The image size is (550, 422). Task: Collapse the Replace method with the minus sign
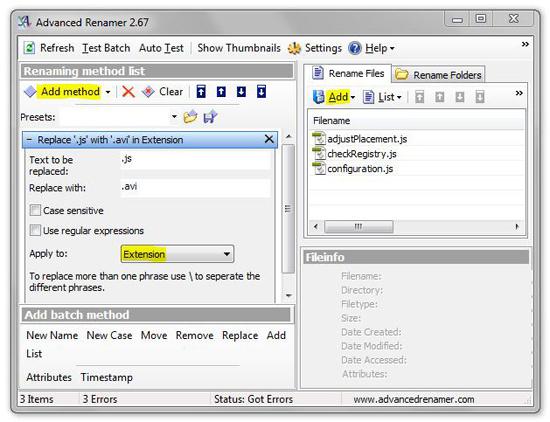[29, 140]
